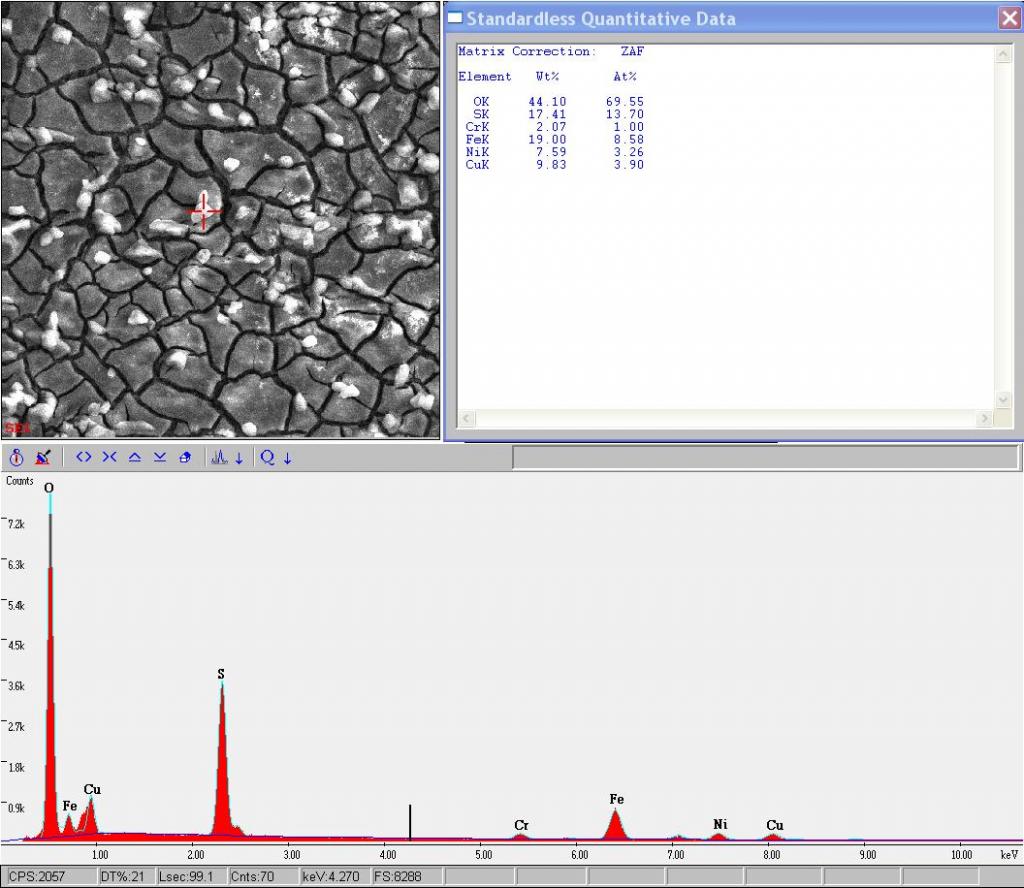
Task: Open the Standardless Quantitative Data window system menu
Action: [x=455, y=18]
